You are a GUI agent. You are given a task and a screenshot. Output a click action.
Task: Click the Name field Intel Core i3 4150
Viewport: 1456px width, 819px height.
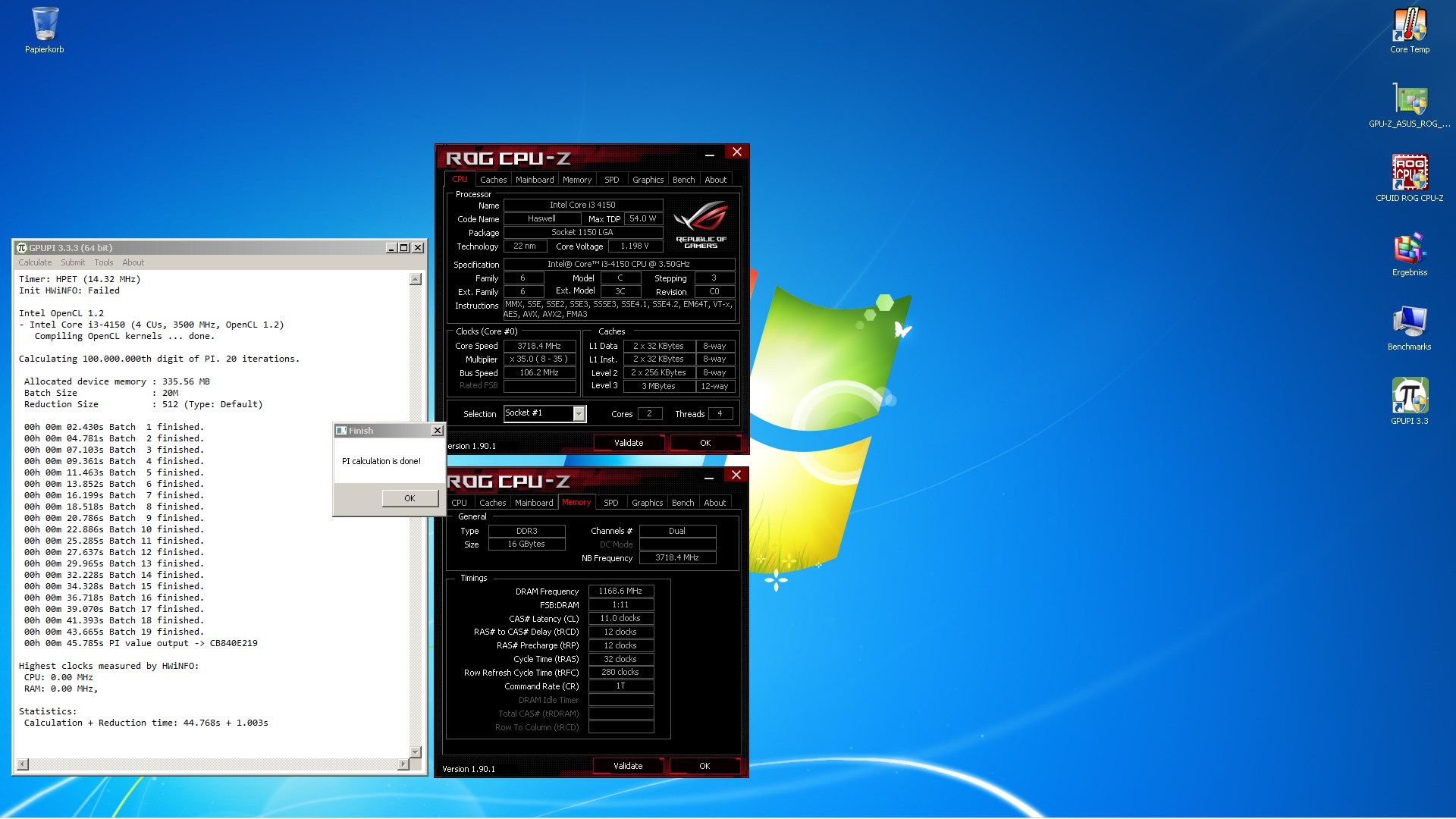point(582,206)
